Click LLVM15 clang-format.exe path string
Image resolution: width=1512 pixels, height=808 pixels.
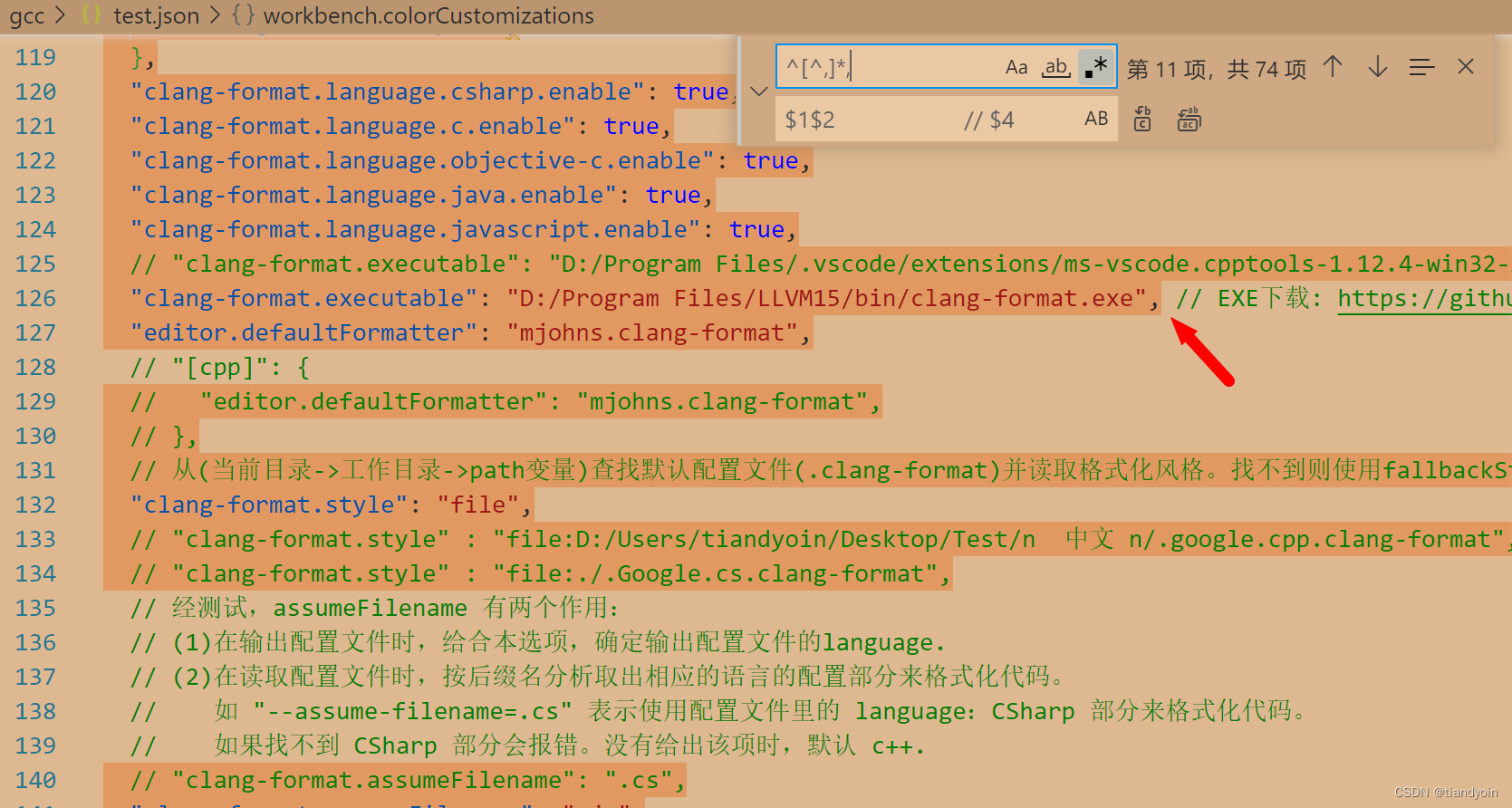[827, 298]
